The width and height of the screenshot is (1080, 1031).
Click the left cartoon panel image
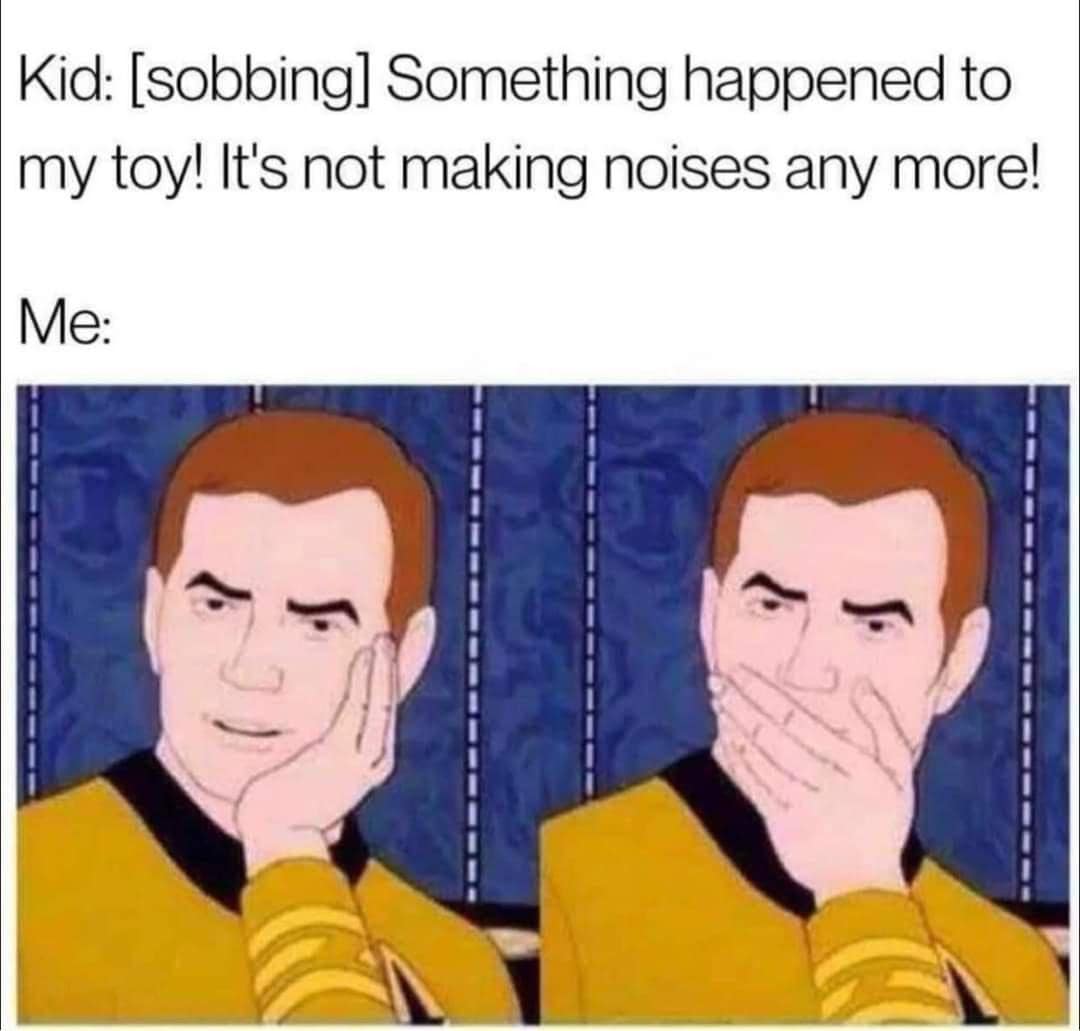272,706
